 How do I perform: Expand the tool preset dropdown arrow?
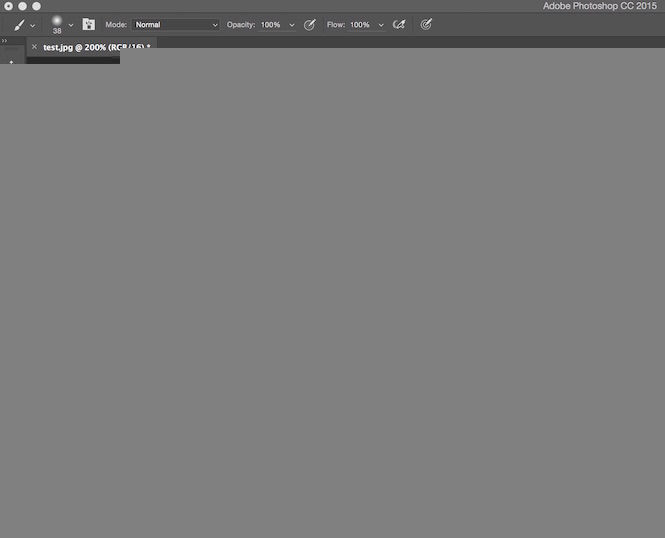(x=33, y=25)
